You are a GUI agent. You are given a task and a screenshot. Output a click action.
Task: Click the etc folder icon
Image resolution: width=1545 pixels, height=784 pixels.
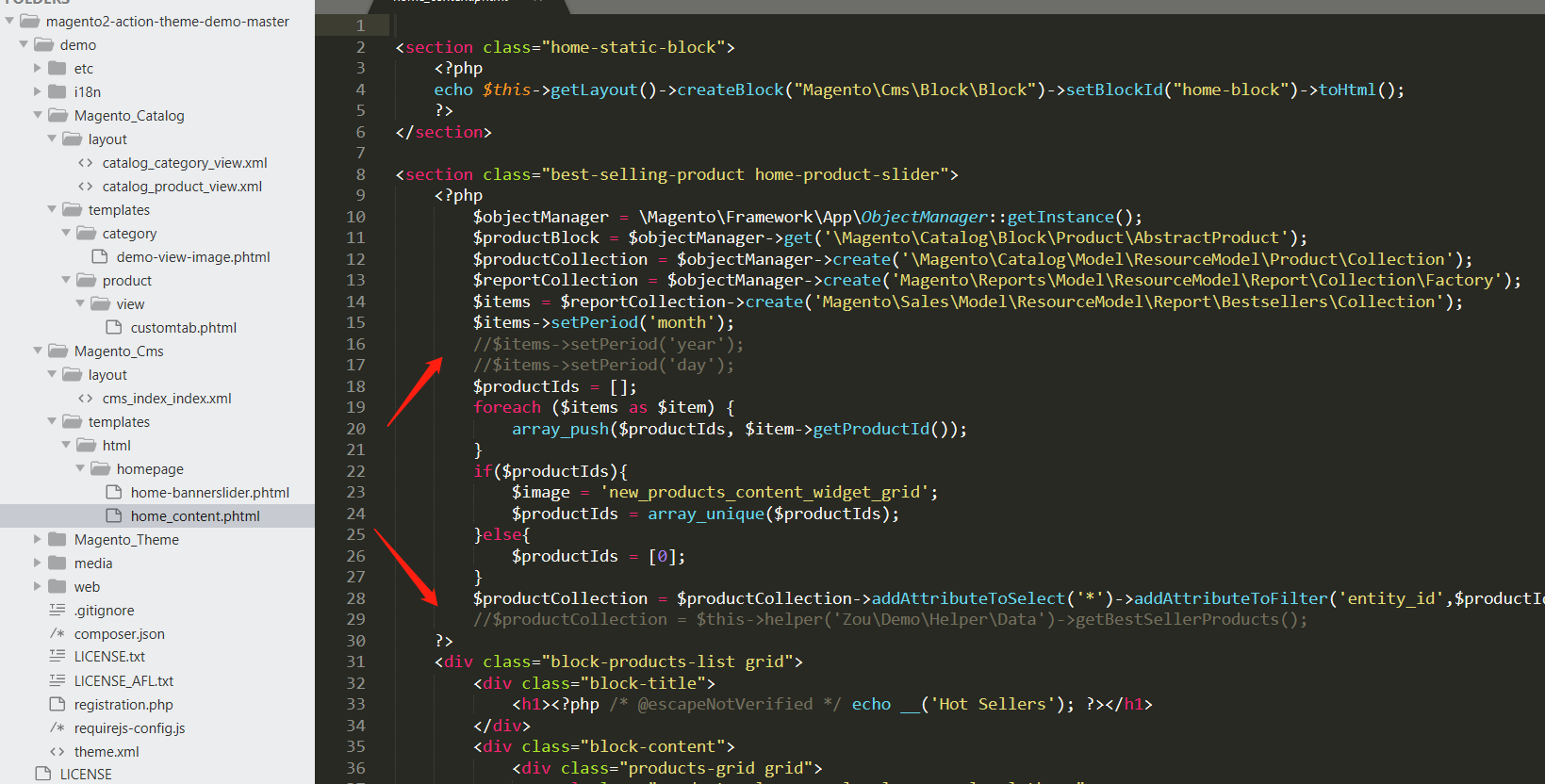pos(58,68)
